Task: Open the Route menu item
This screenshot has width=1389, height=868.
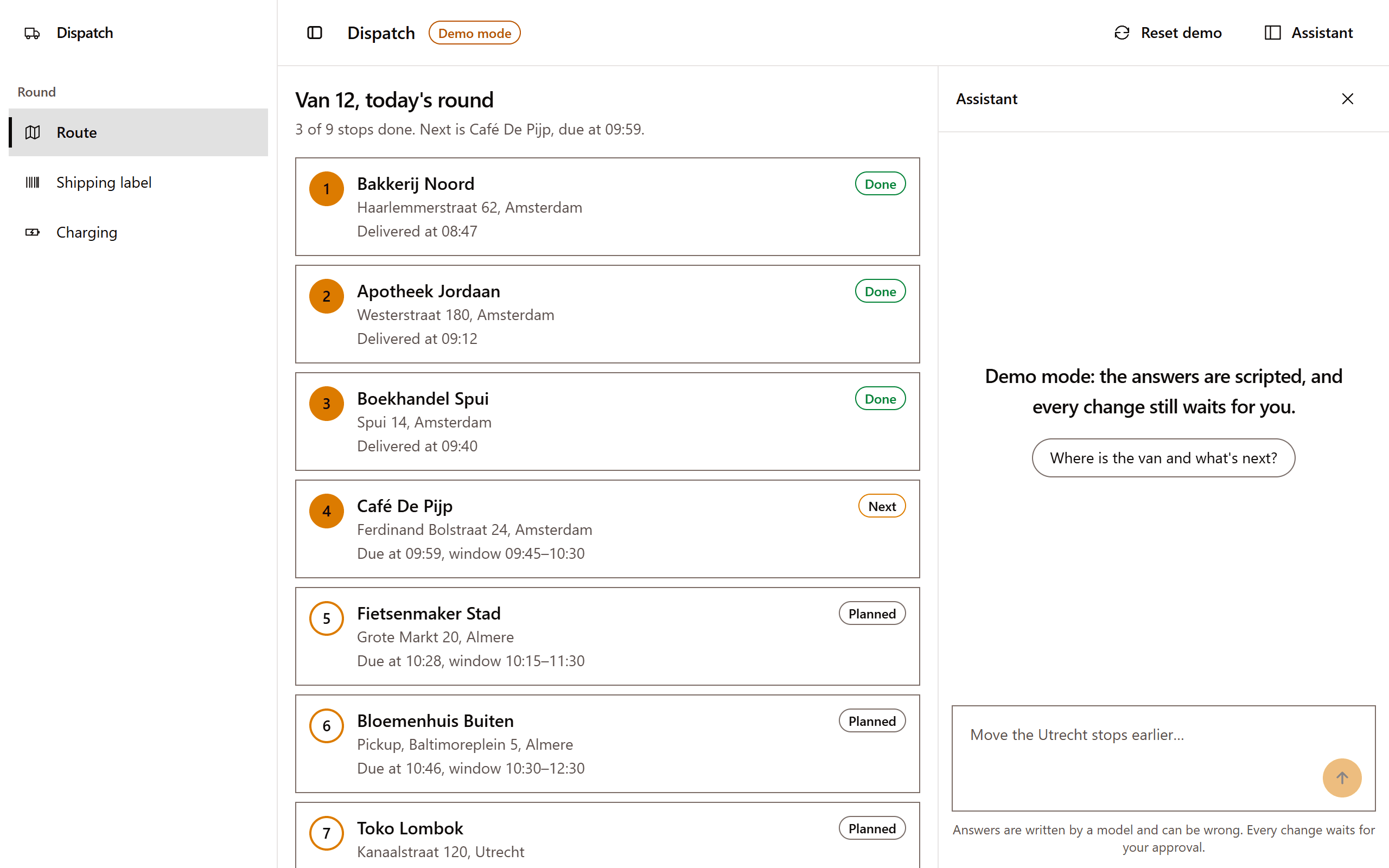Action: [x=138, y=132]
